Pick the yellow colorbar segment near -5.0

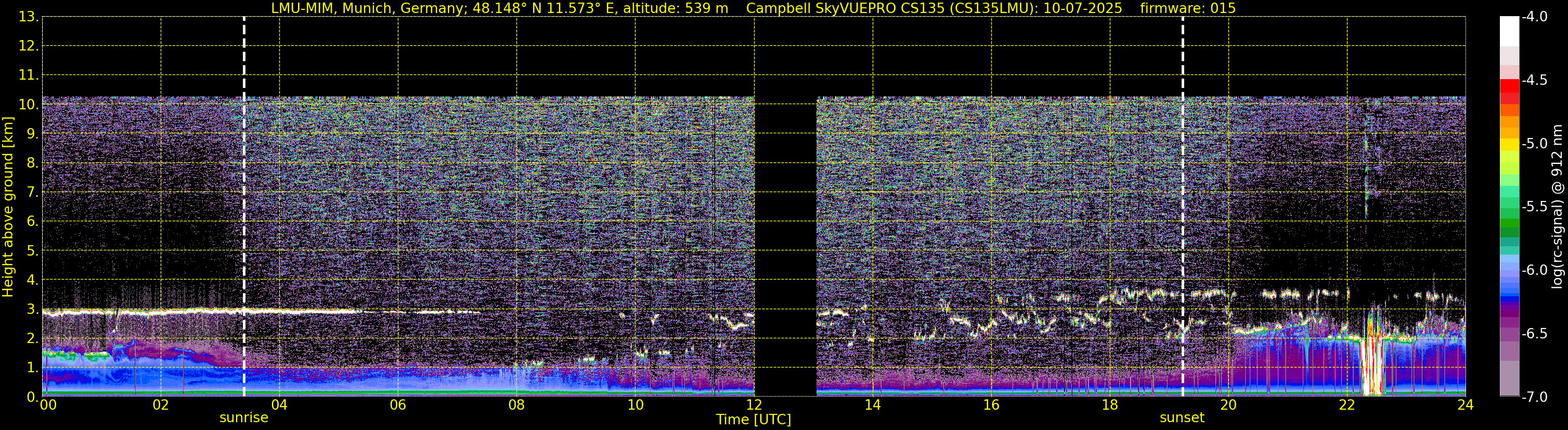pos(1509,144)
